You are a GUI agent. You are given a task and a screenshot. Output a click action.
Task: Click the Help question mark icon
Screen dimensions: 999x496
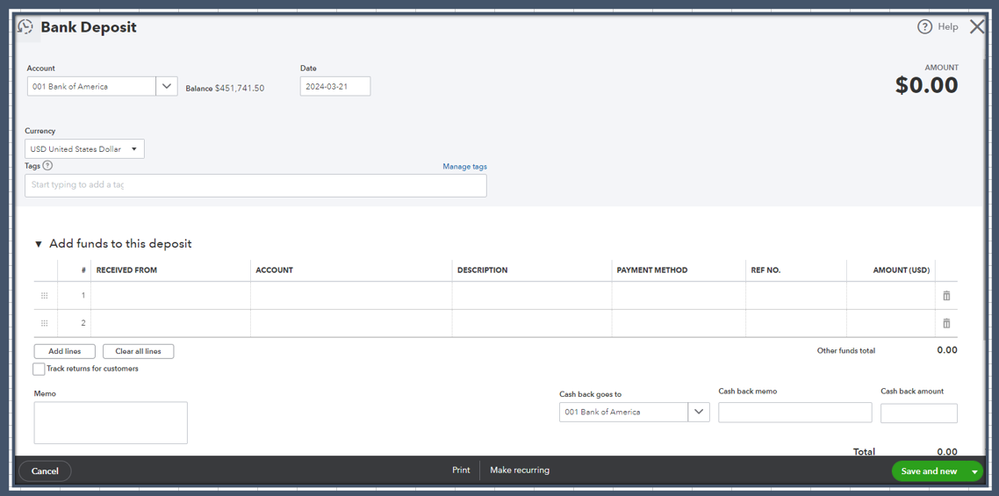click(924, 27)
